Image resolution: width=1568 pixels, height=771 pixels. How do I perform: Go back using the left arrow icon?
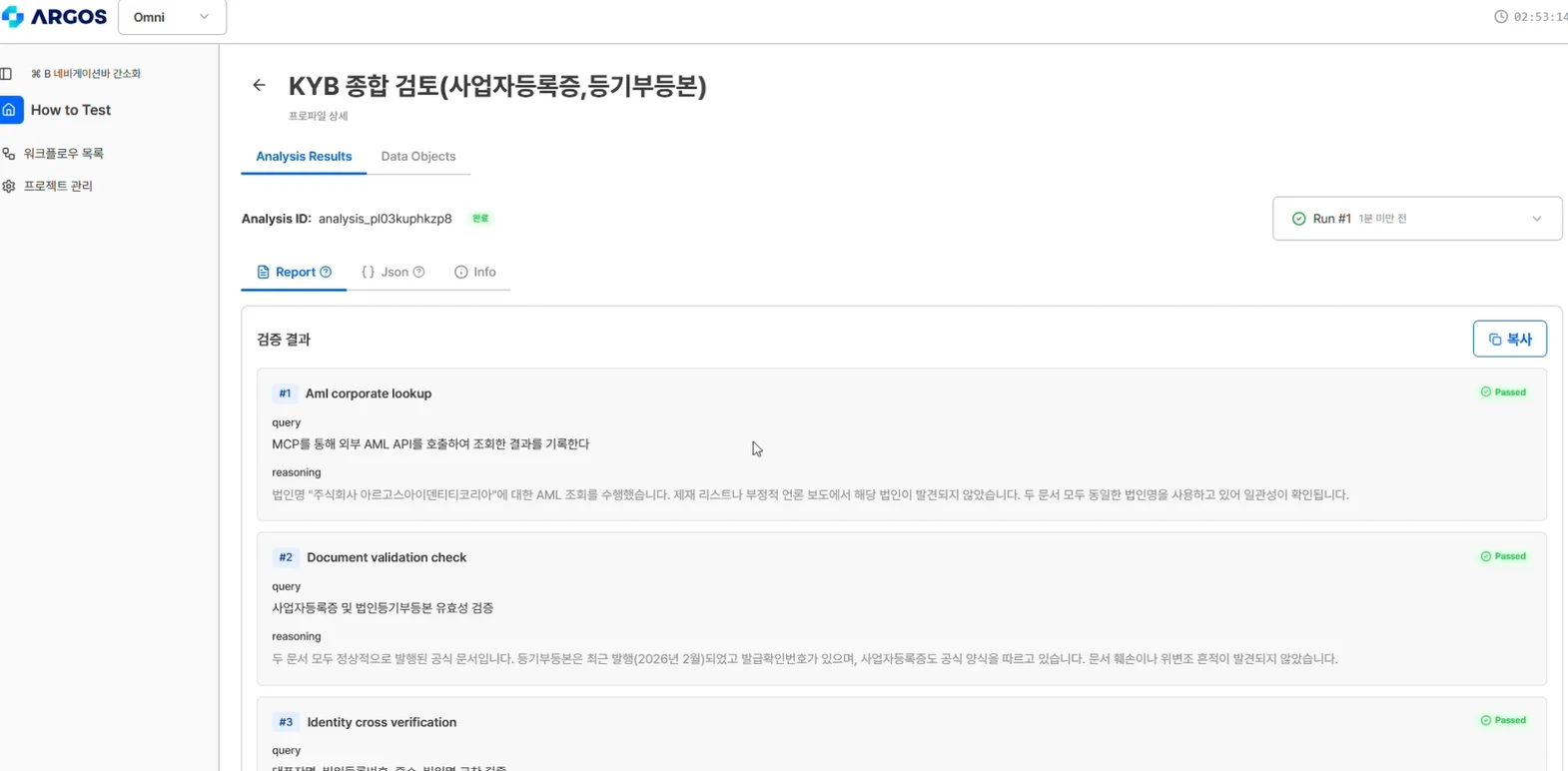pyautogui.click(x=259, y=86)
